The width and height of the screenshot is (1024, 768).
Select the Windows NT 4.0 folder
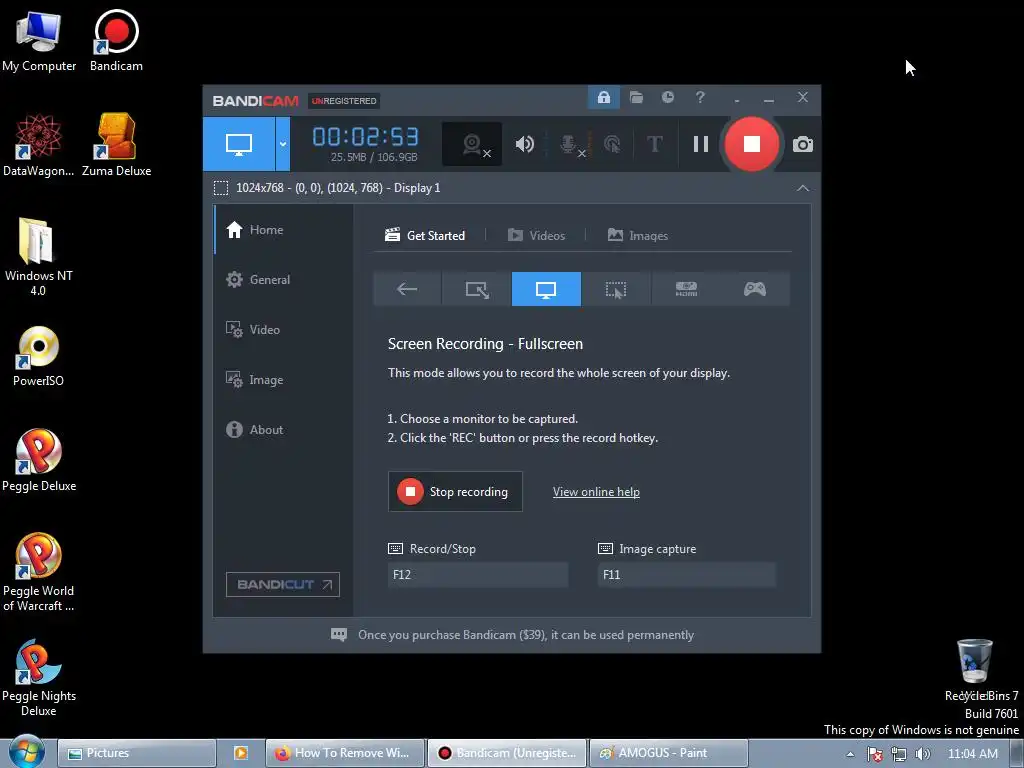(x=39, y=257)
